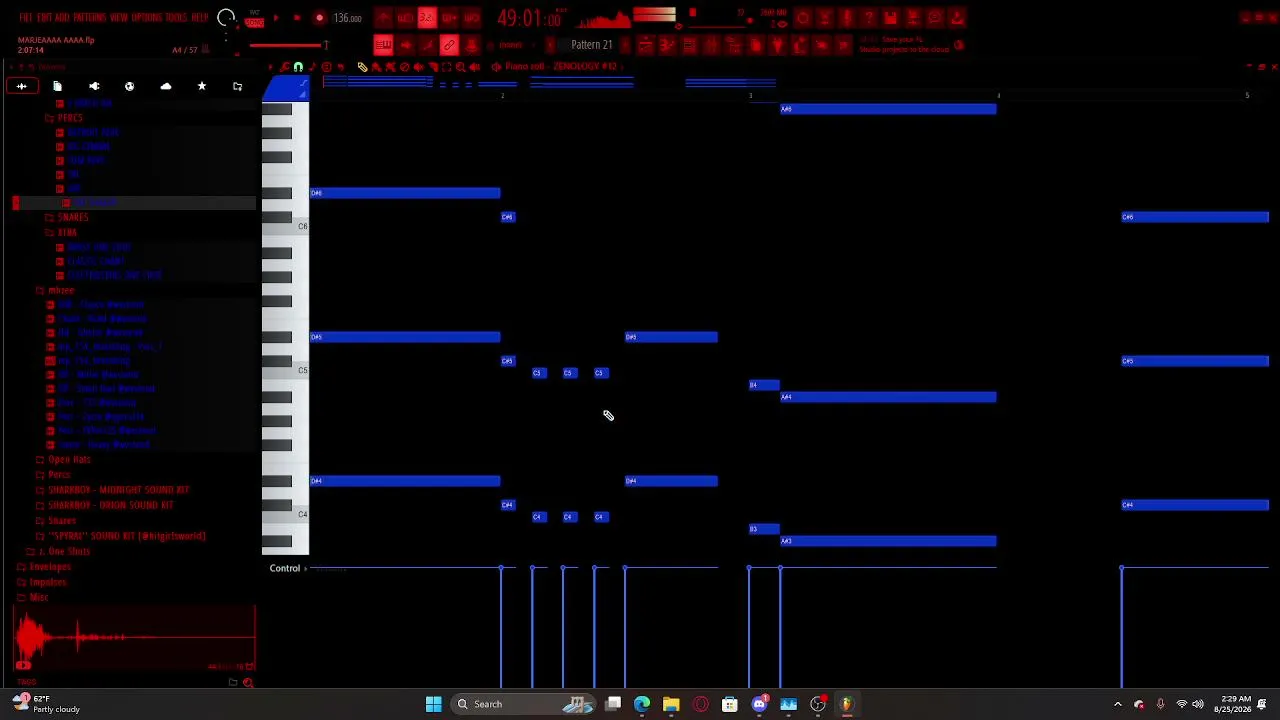Click the floppy disk save icon
Screen dimensions: 1280x720
(890, 18)
